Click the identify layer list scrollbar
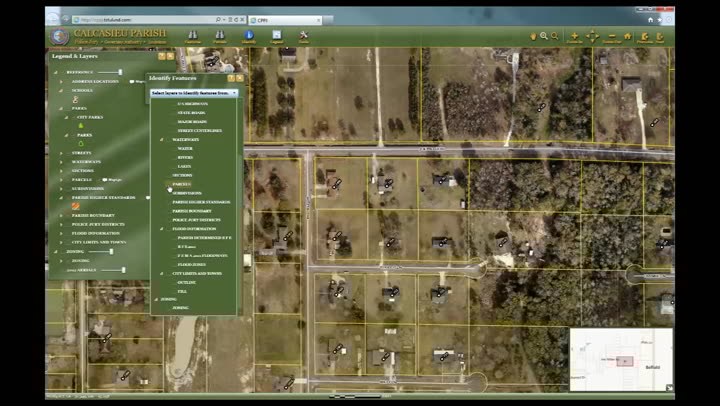The height and width of the screenshot is (406, 720). point(239,207)
